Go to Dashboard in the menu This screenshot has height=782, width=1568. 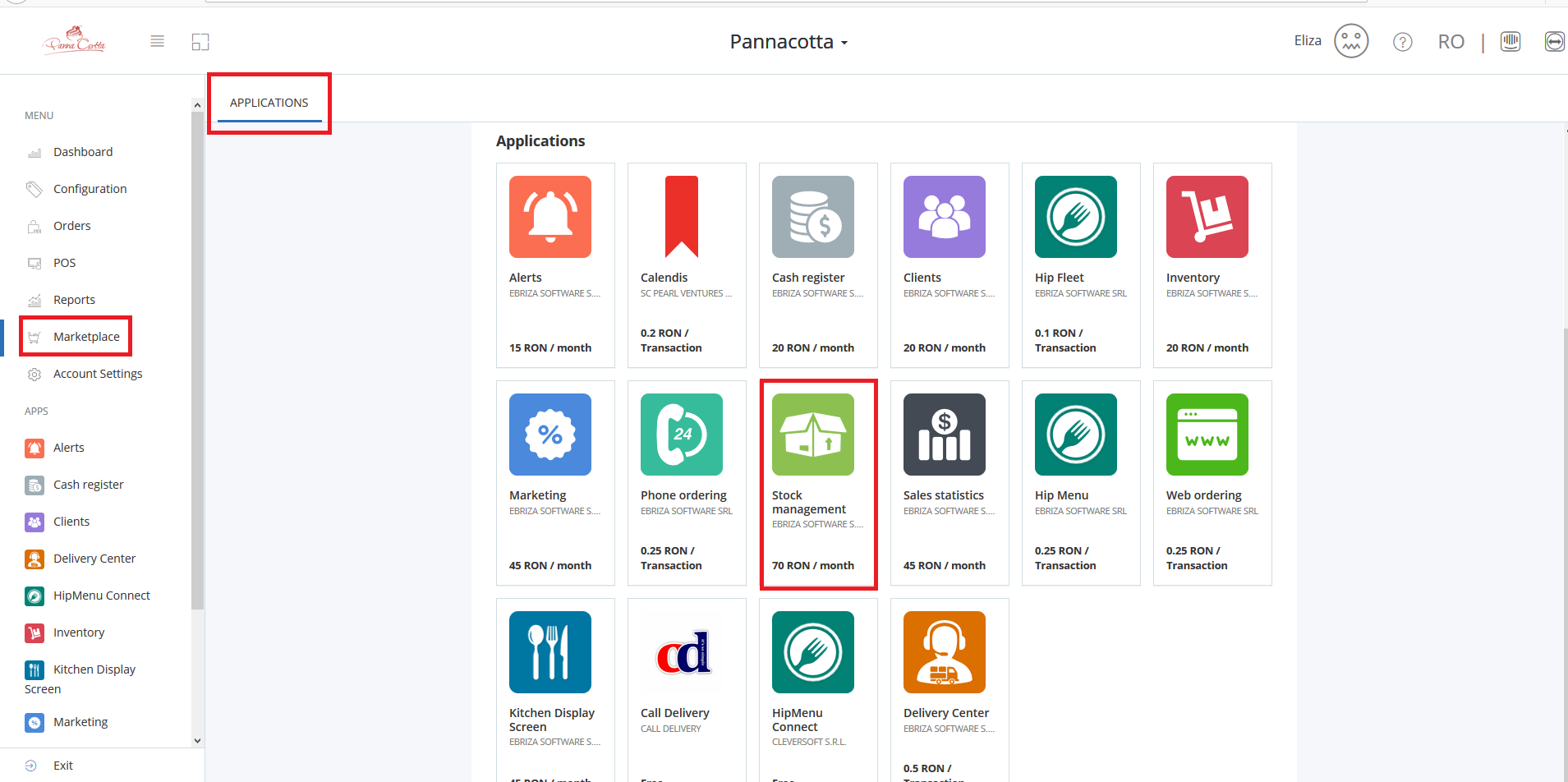(83, 152)
